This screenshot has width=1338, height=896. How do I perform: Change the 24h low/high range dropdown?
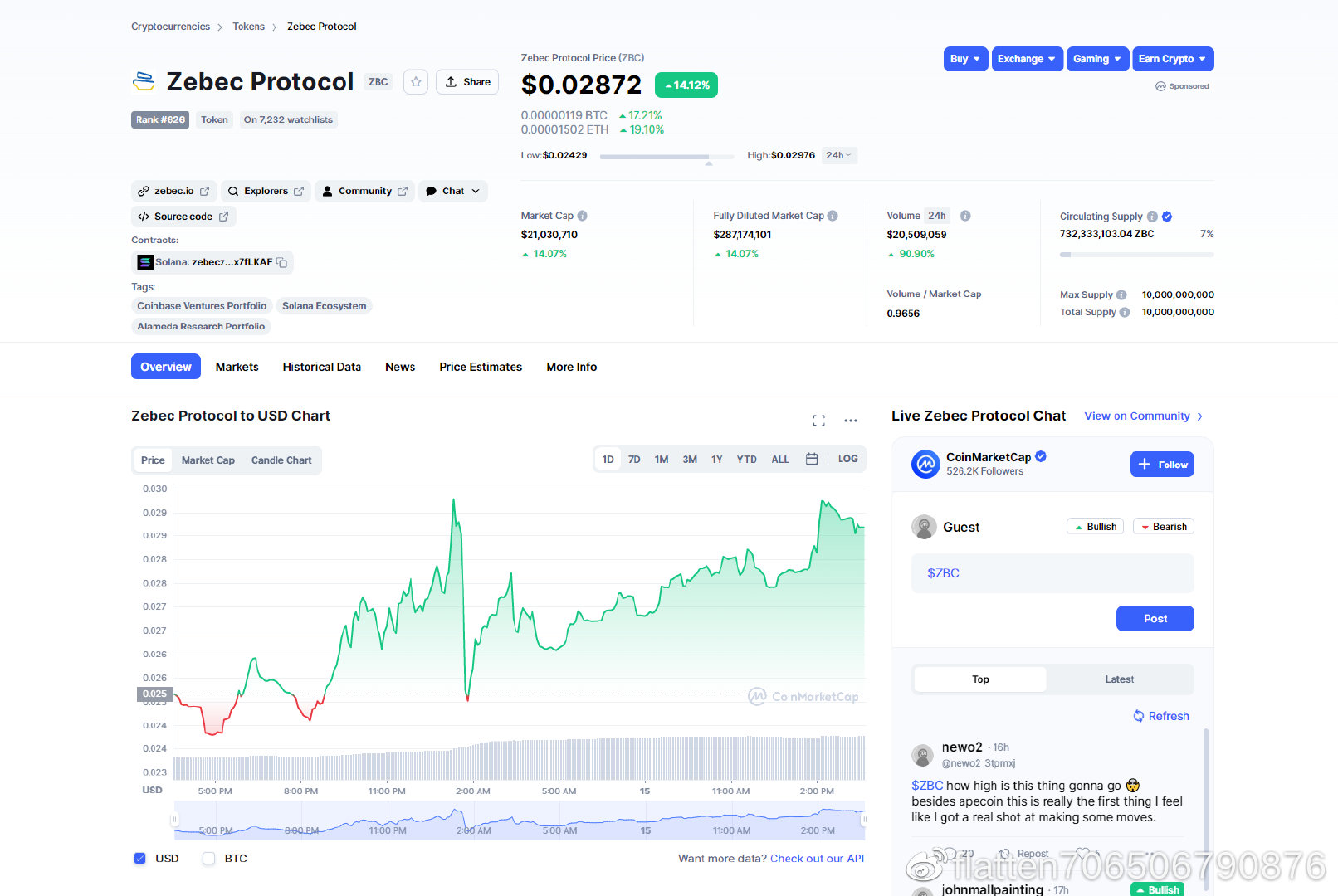tap(839, 155)
